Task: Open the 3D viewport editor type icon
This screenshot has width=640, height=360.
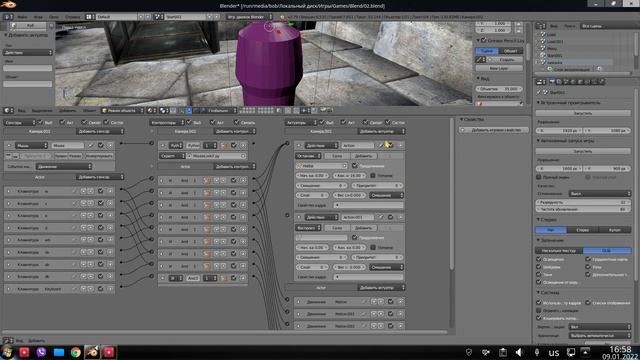Action: click(x=8, y=110)
